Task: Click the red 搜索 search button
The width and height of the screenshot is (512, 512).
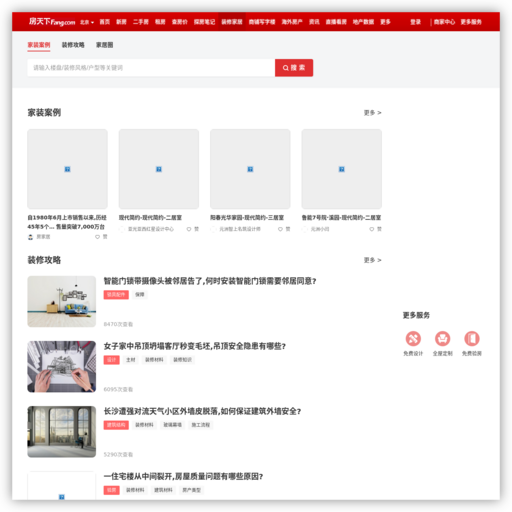Action: 294,68
